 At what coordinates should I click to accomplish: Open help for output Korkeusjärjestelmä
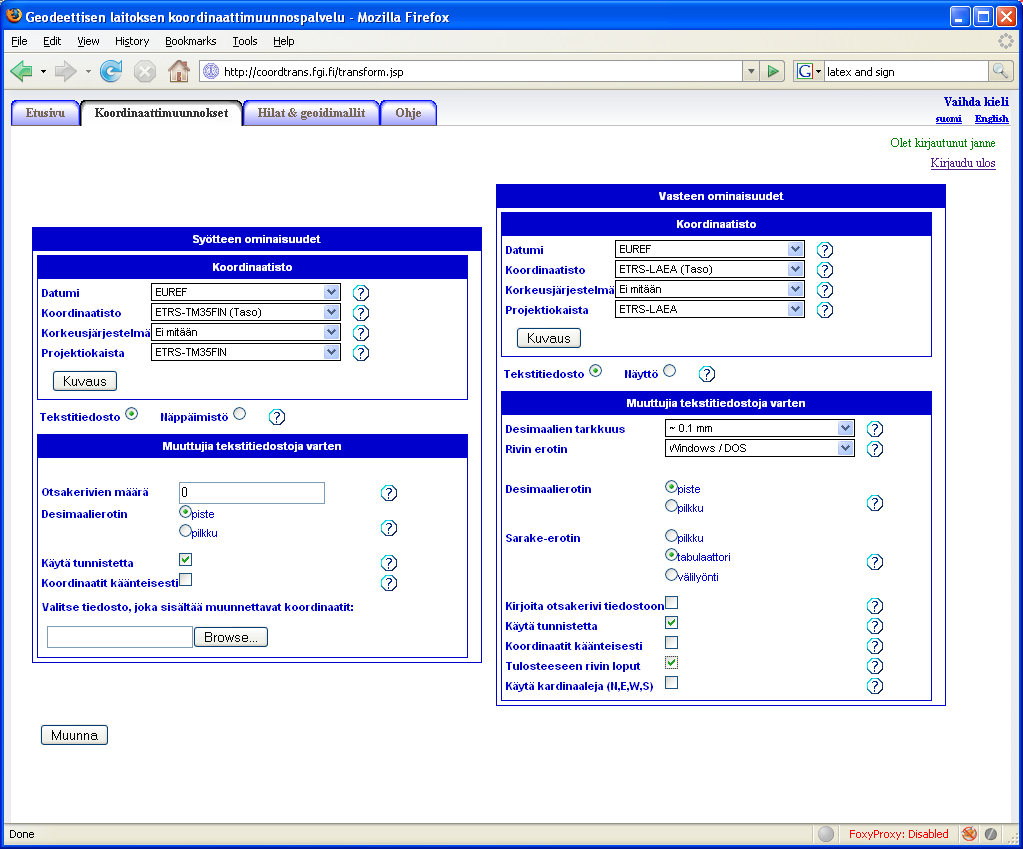825,290
